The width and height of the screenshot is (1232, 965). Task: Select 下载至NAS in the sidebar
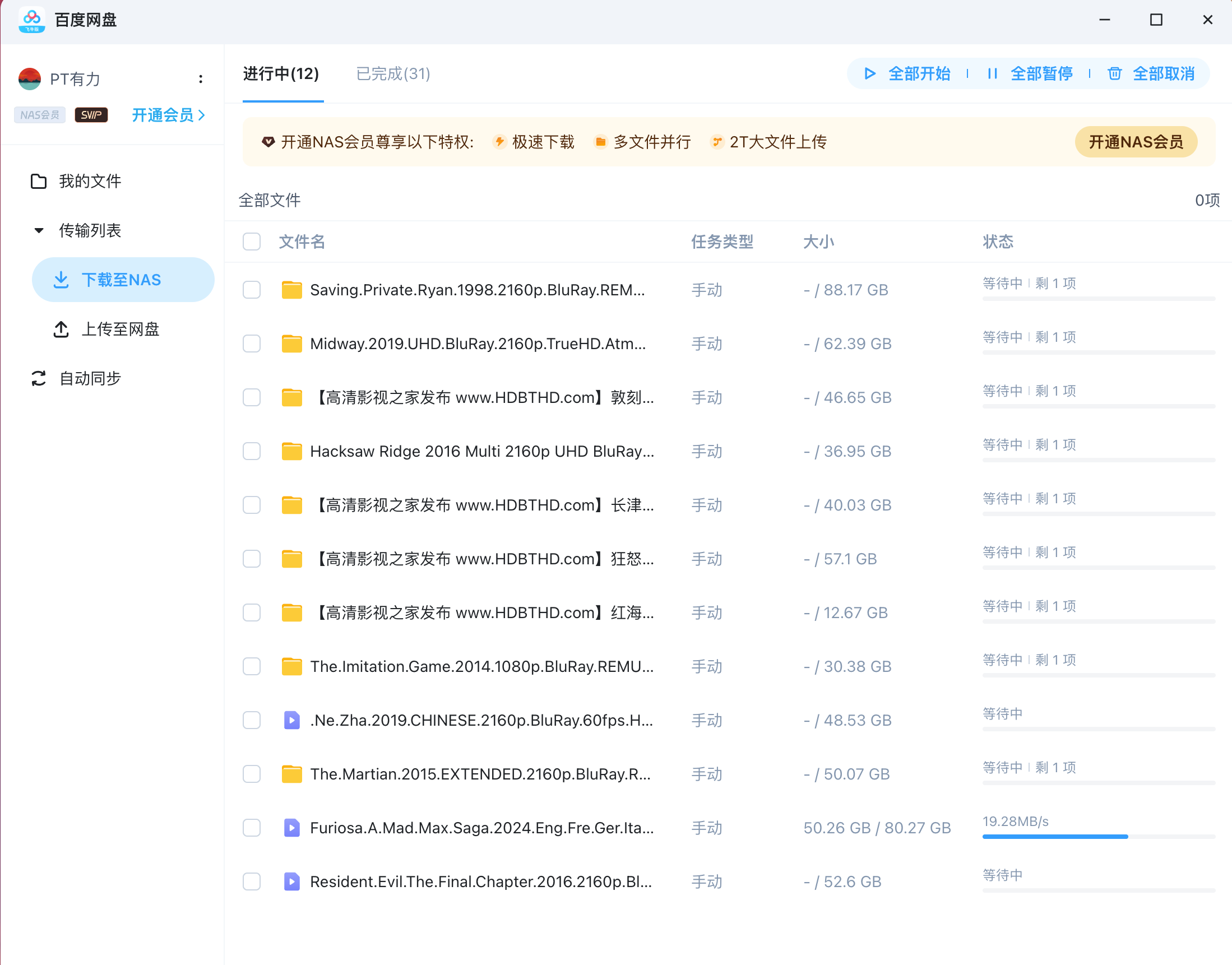click(123, 280)
